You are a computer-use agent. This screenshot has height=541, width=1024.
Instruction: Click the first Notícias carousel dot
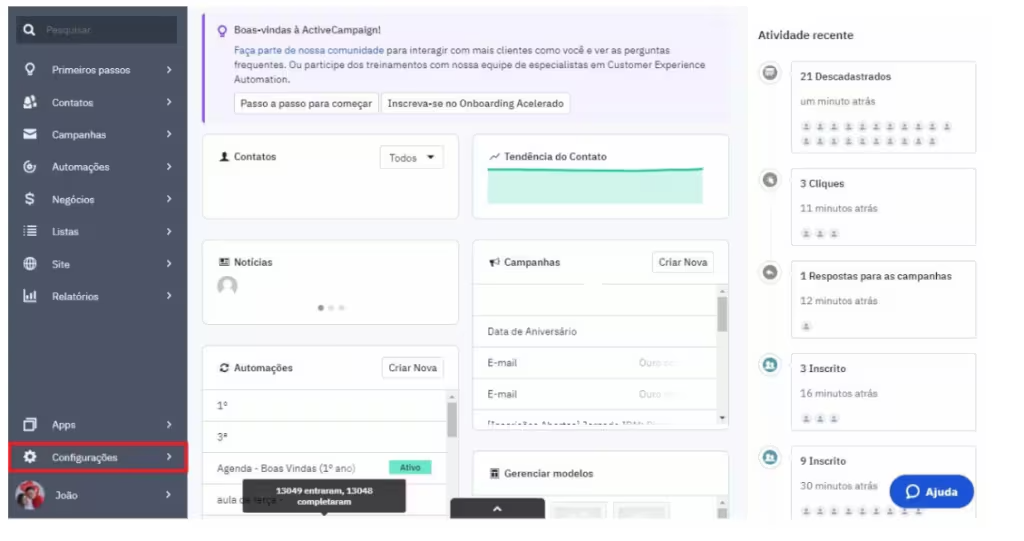[321, 308]
